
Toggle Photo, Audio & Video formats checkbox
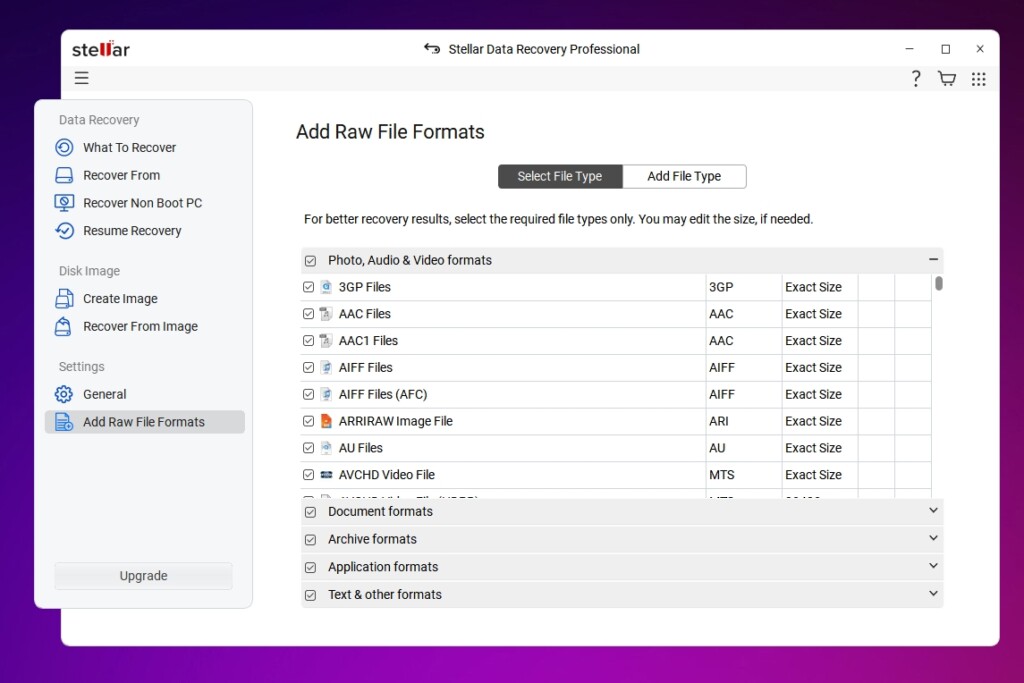click(310, 261)
